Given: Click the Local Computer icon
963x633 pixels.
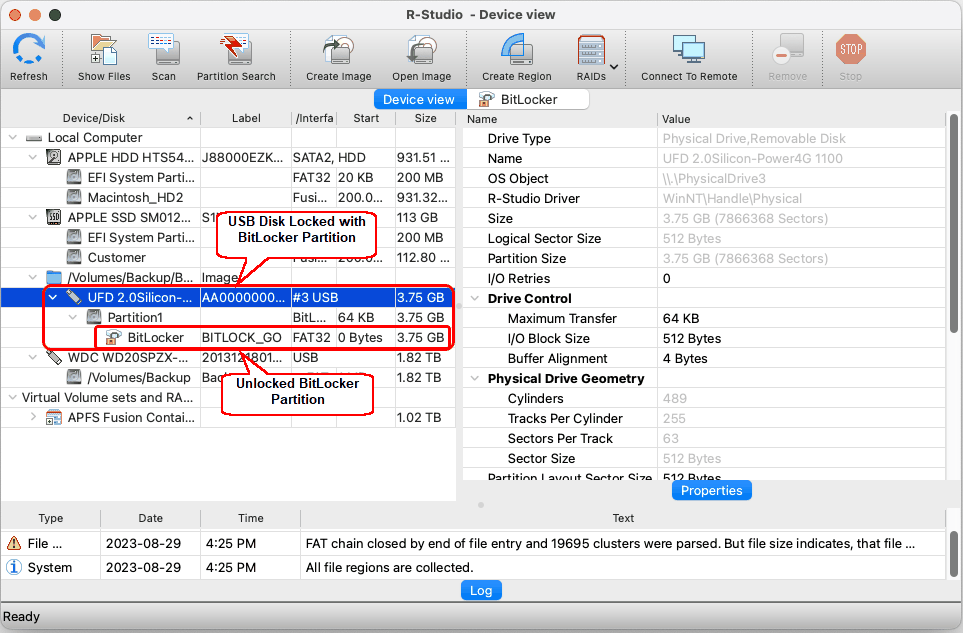Looking at the screenshot, I should (34, 138).
